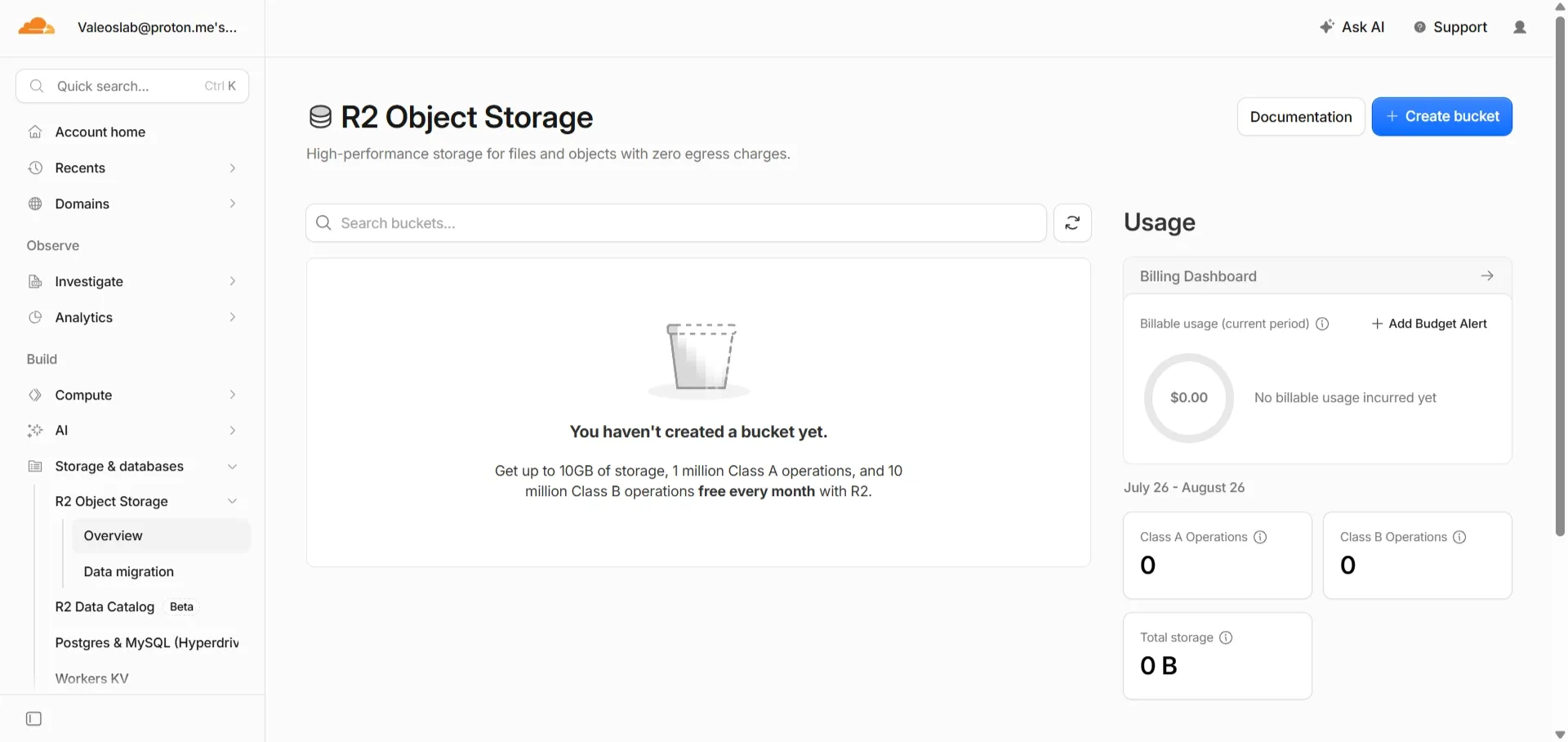Open Billing Dashboard arrow link
This screenshot has width=1568, height=742.
coord(1486,276)
